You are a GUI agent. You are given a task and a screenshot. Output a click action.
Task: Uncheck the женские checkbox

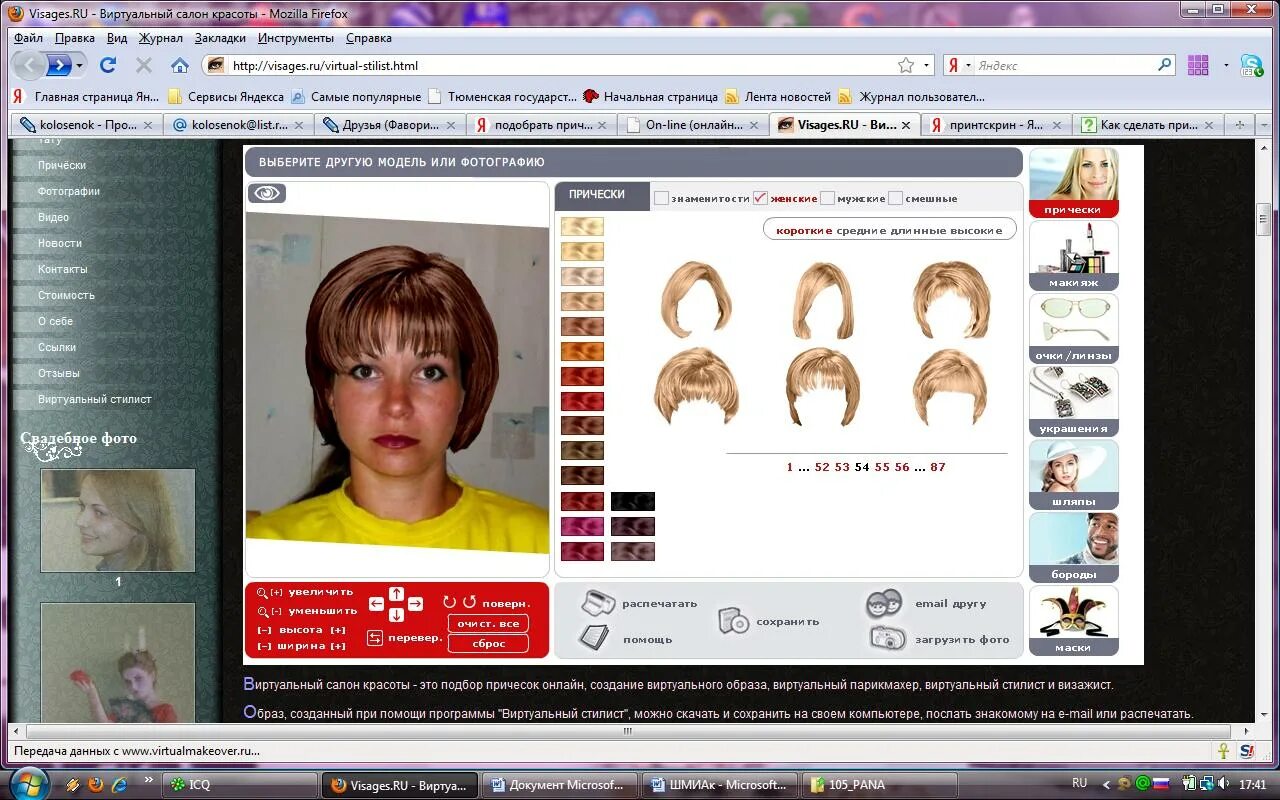[x=760, y=198]
